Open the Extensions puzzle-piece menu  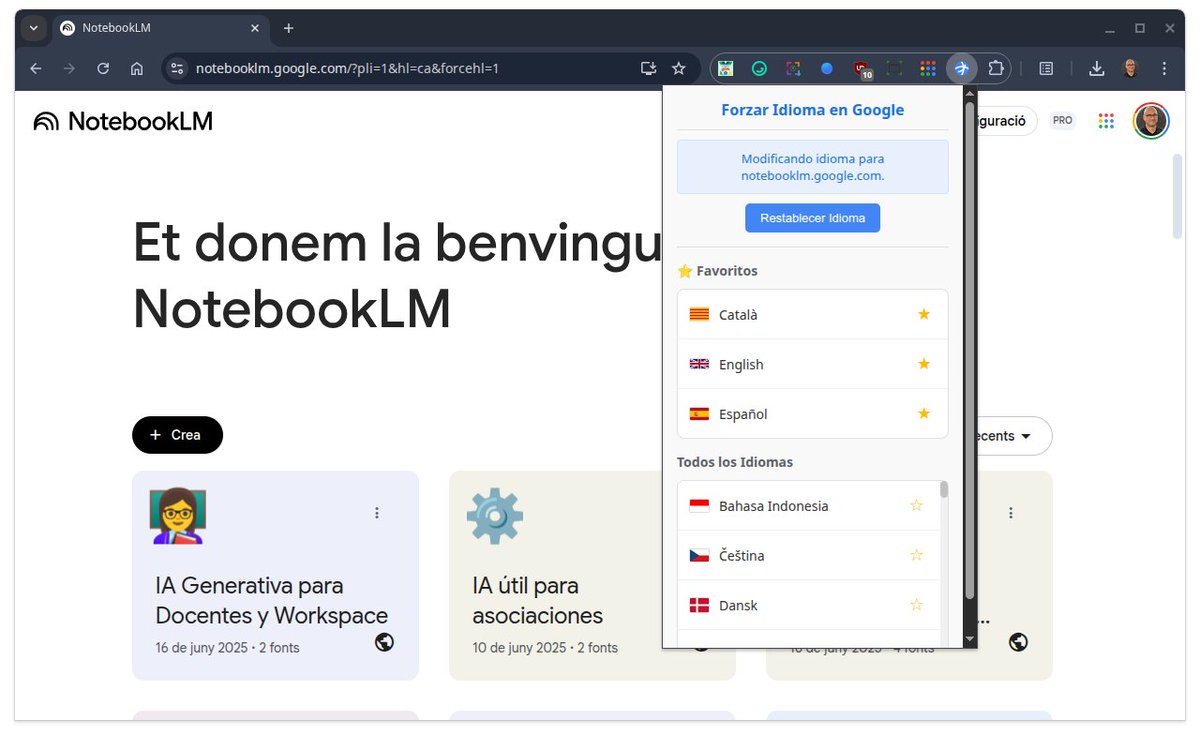click(x=995, y=69)
